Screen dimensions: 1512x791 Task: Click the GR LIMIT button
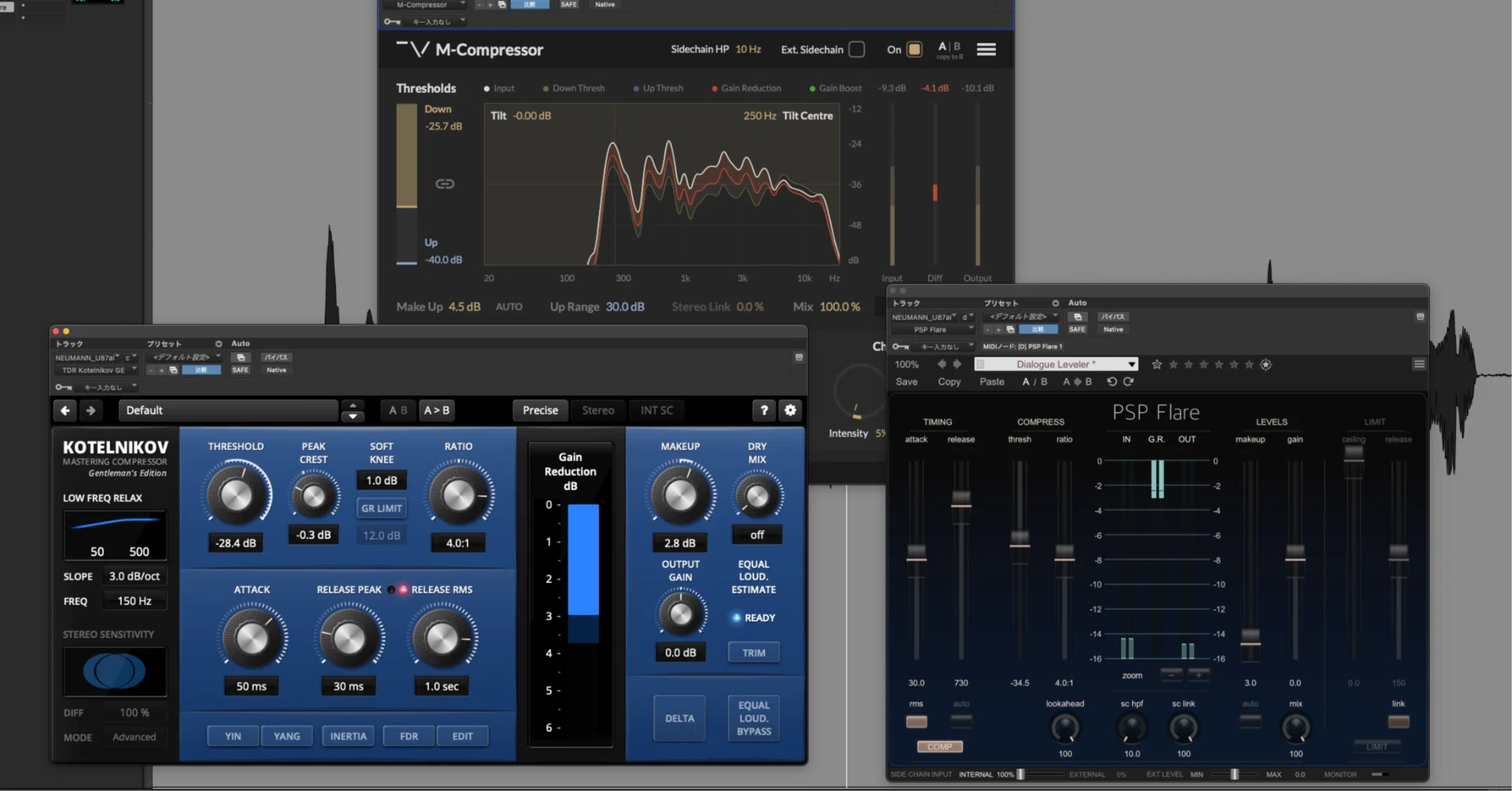[382, 508]
